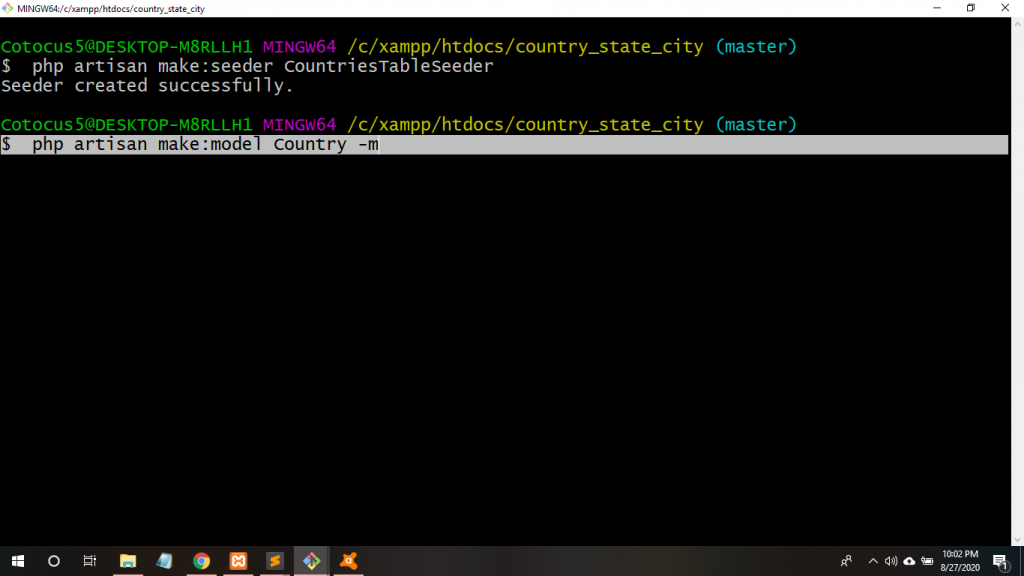Image resolution: width=1024 pixels, height=576 pixels.
Task: Expand the hidden system tray icons
Action: point(872,561)
